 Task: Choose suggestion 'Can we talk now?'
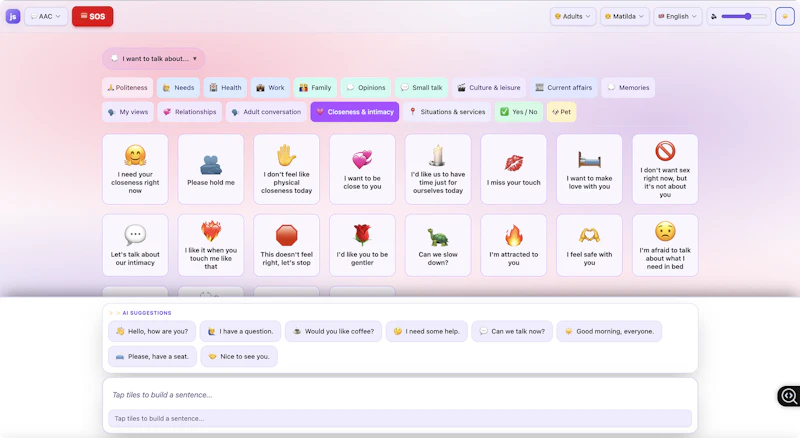512,331
